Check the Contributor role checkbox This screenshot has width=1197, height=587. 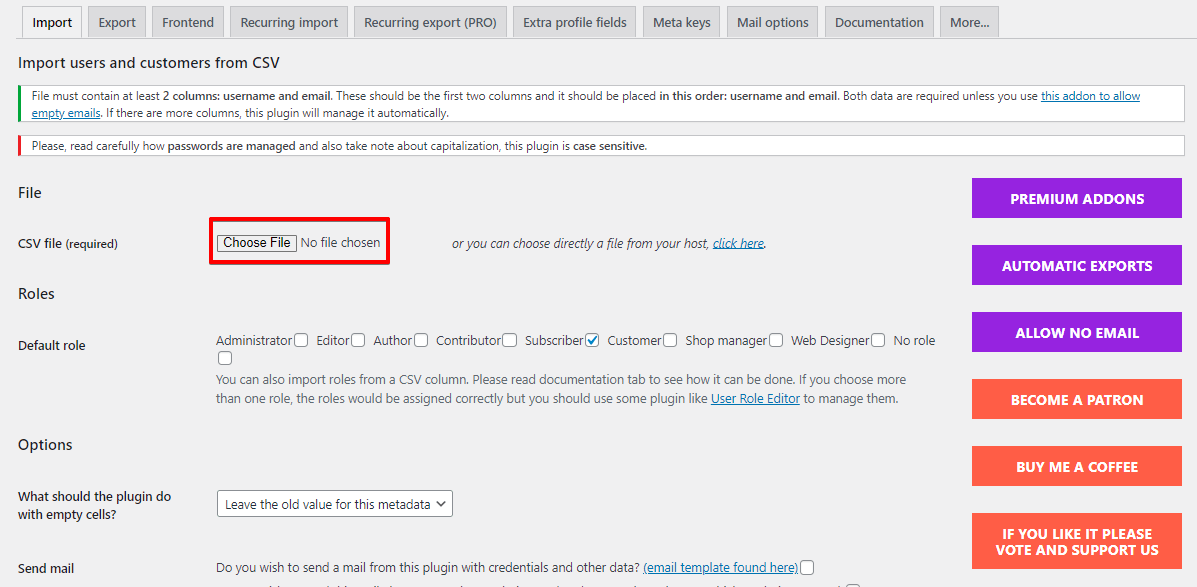point(510,340)
